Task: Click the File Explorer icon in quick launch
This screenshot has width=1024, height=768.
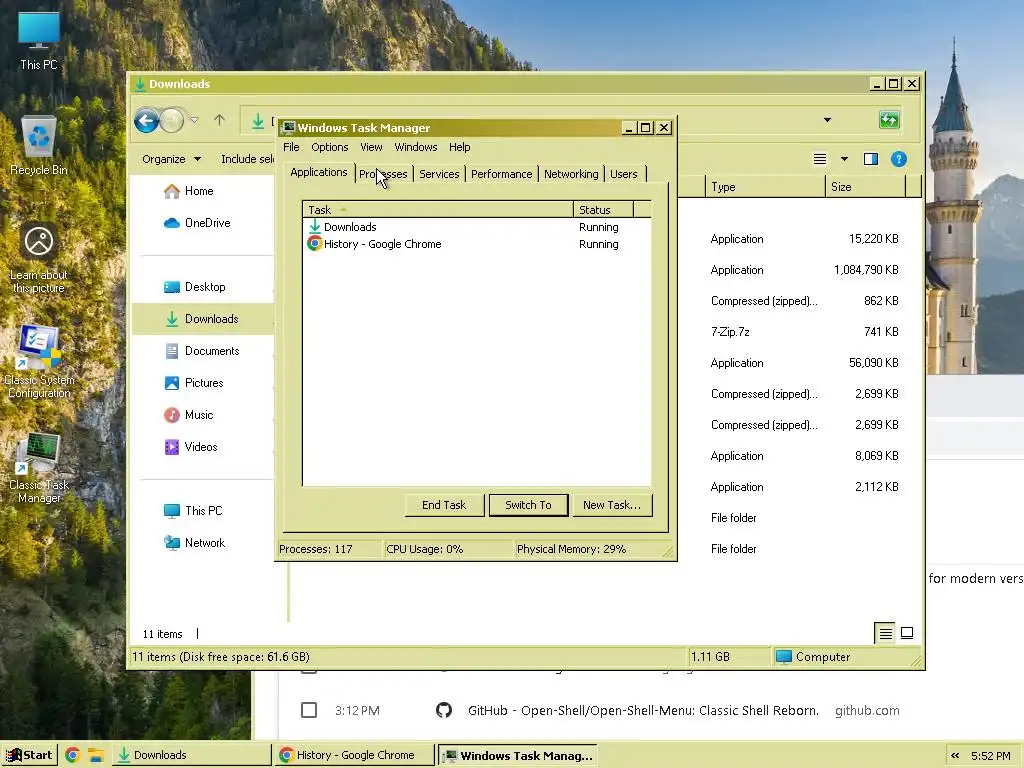Action: (96, 756)
